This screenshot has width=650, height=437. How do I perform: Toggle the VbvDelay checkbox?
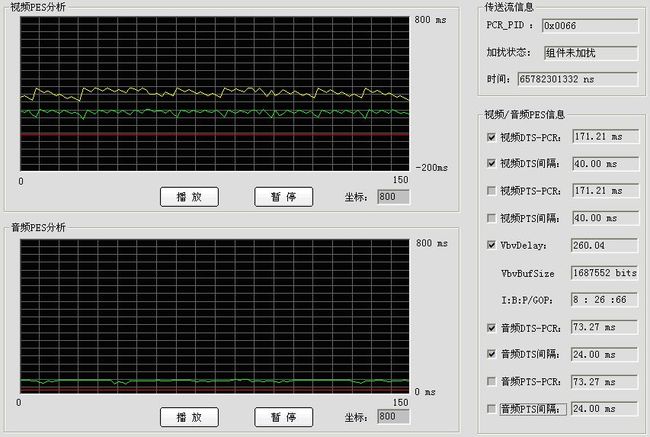[x=491, y=245]
